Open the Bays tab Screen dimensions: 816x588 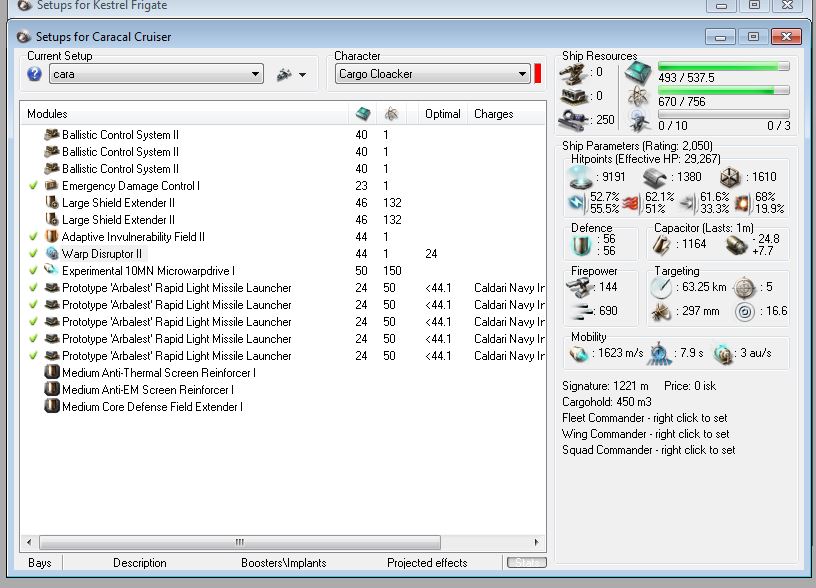tap(40, 563)
